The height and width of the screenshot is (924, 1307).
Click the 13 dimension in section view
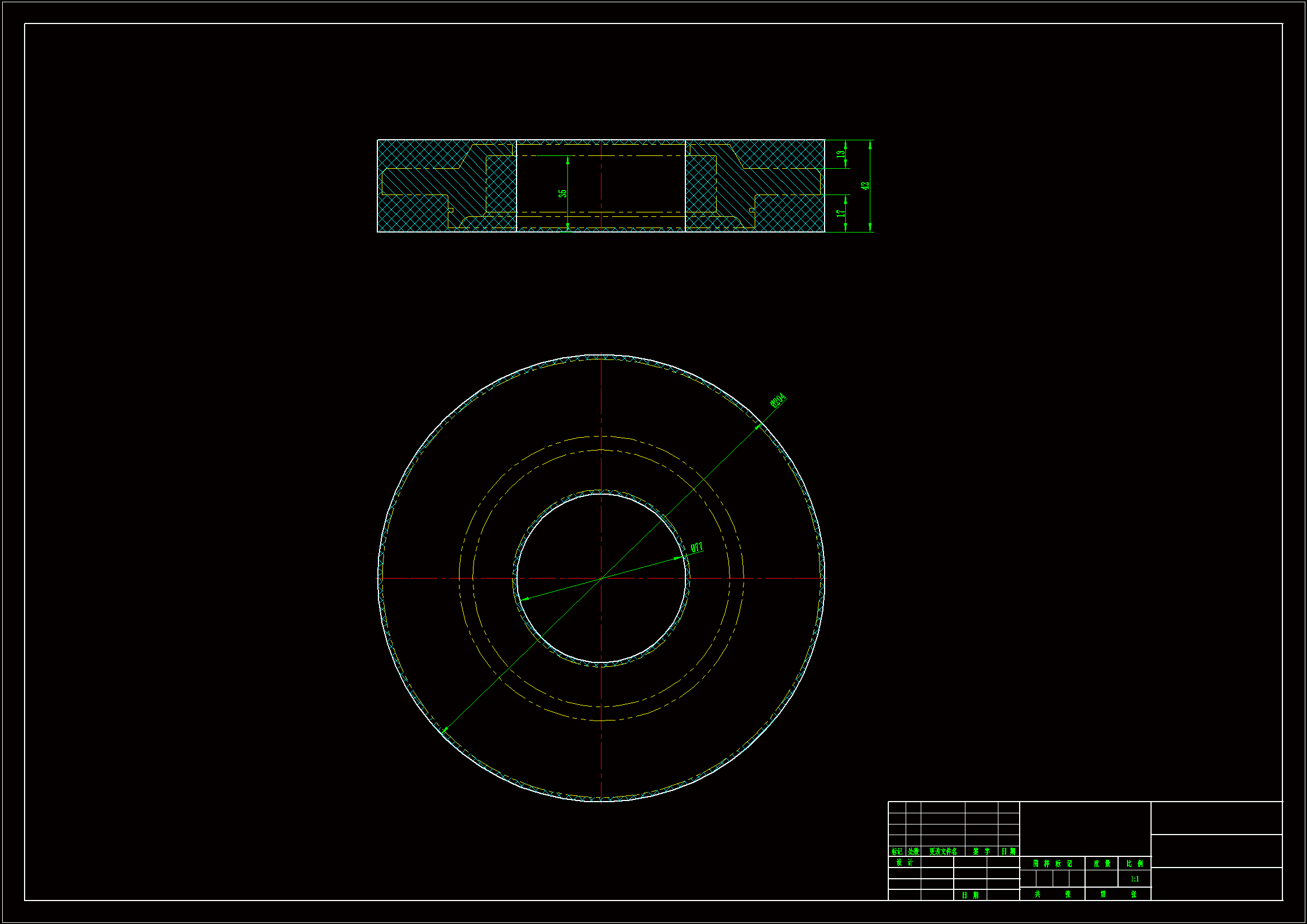[840, 154]
